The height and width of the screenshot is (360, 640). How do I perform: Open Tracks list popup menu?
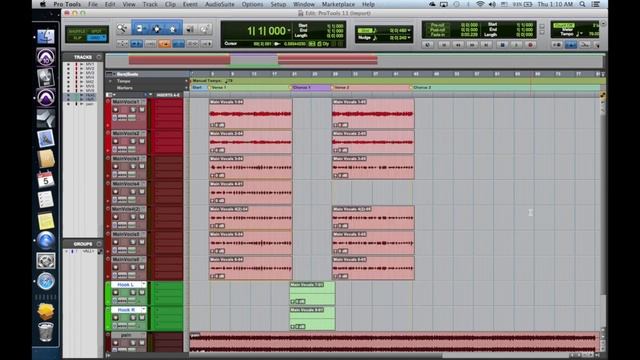(x=99, y=57)
